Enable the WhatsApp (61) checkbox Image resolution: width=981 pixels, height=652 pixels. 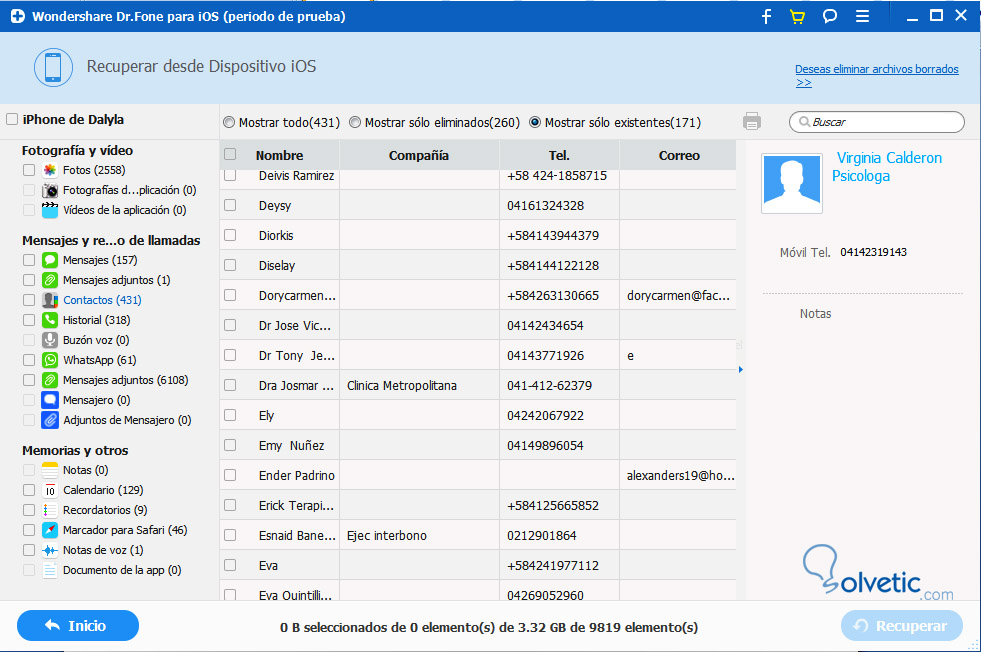pyautogui.click(x=29, y=360)
